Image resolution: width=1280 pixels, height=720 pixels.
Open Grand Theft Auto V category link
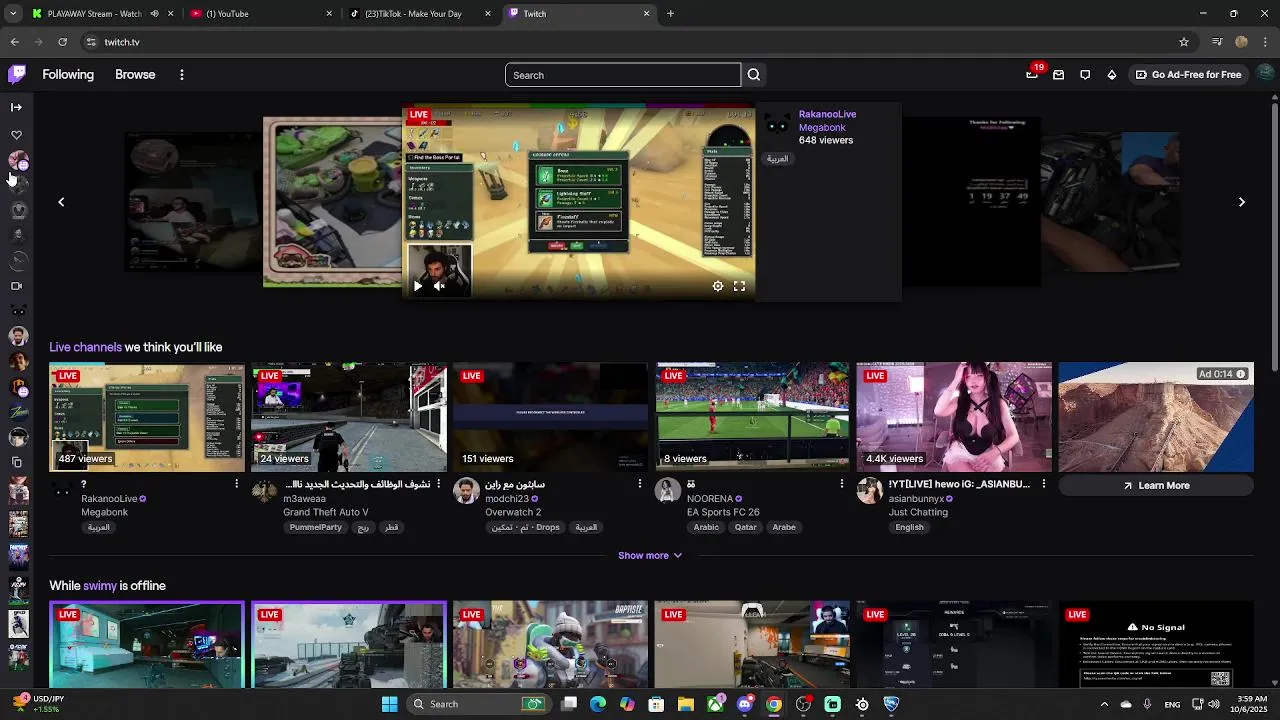326,512
